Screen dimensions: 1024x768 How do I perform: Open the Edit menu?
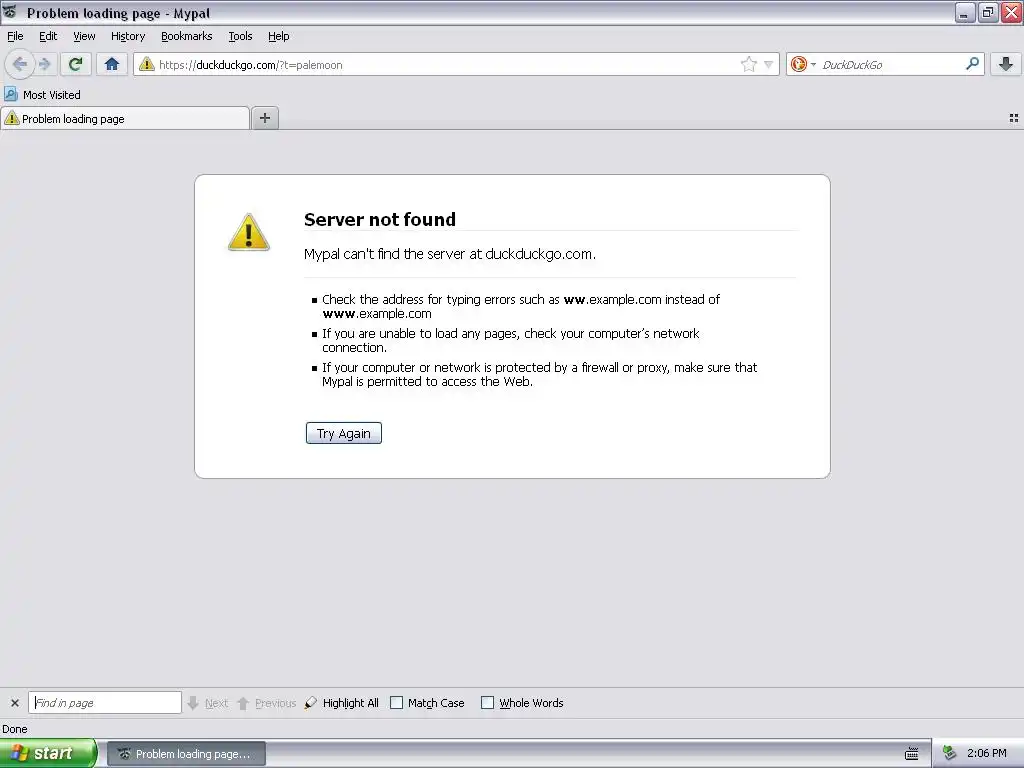click(48, 36)
